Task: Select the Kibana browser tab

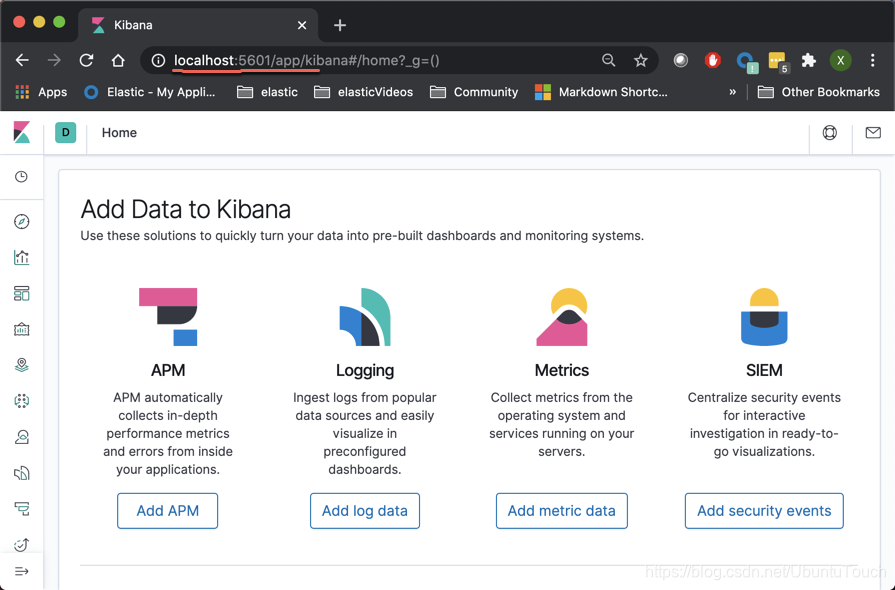Action: coord(197,25)
